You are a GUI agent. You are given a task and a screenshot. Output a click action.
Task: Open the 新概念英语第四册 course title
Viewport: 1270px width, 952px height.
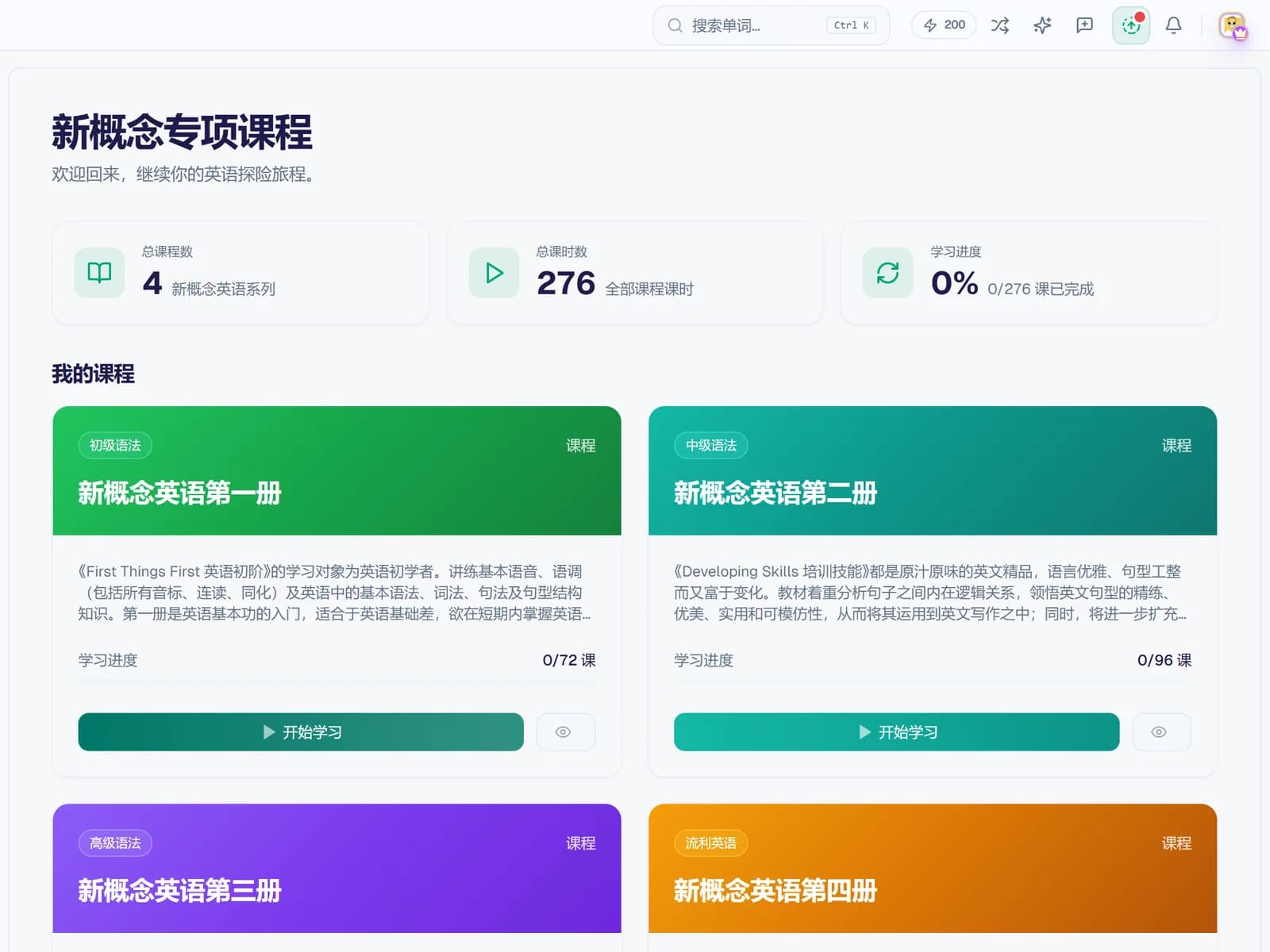pyautogui.click(x=775, y=890)
